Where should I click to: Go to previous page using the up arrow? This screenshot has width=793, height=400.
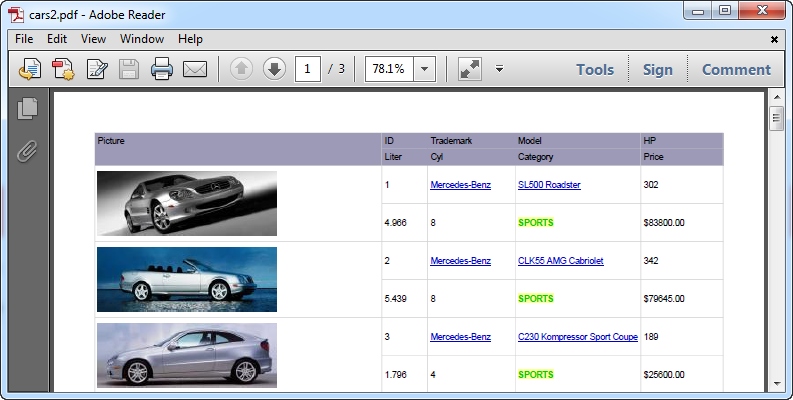[x=241, y=69]
